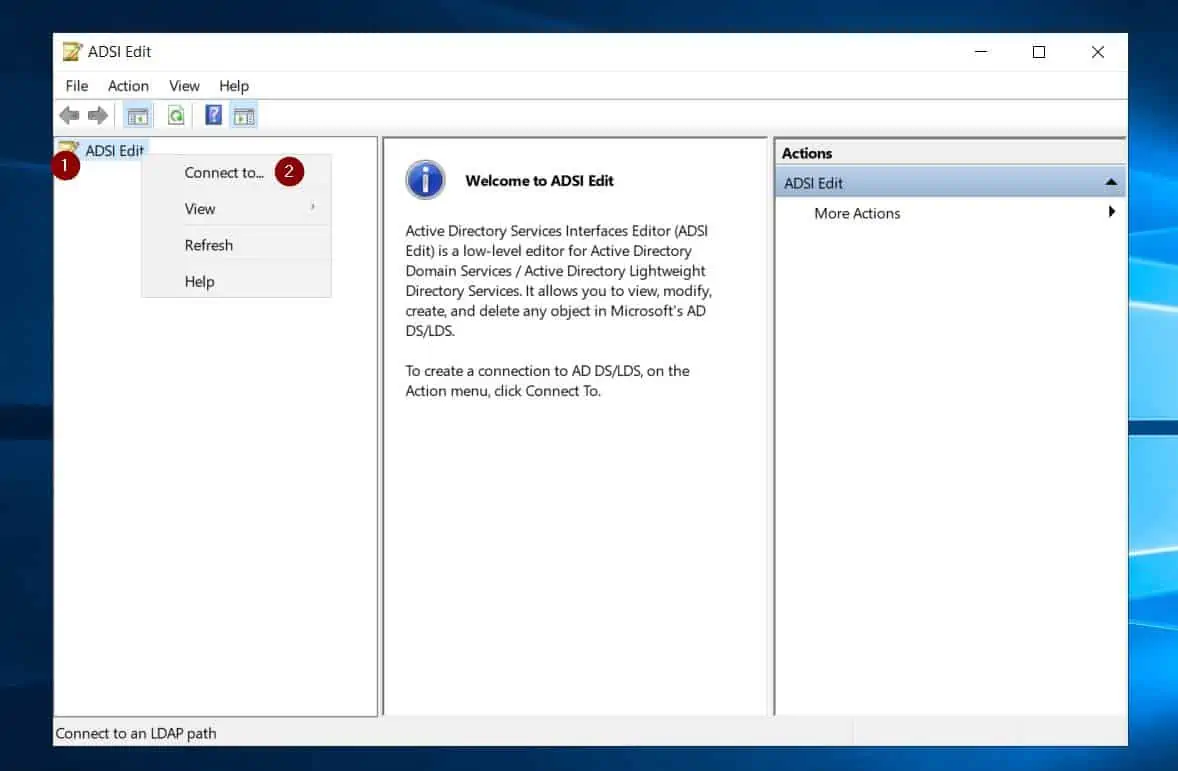Click the blue information icon
Image resolution: width=1178 pixels, height=771 pixels.
pyautogui.click(x=425, y=180)
